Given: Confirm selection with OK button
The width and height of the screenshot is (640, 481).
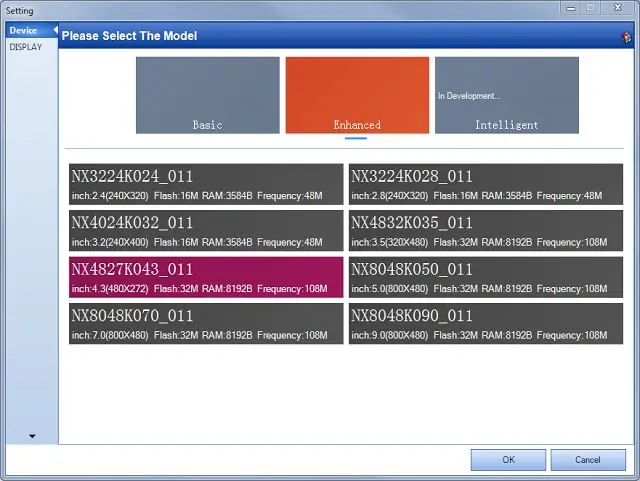Looking at the screenshot, I should (508, 460).
